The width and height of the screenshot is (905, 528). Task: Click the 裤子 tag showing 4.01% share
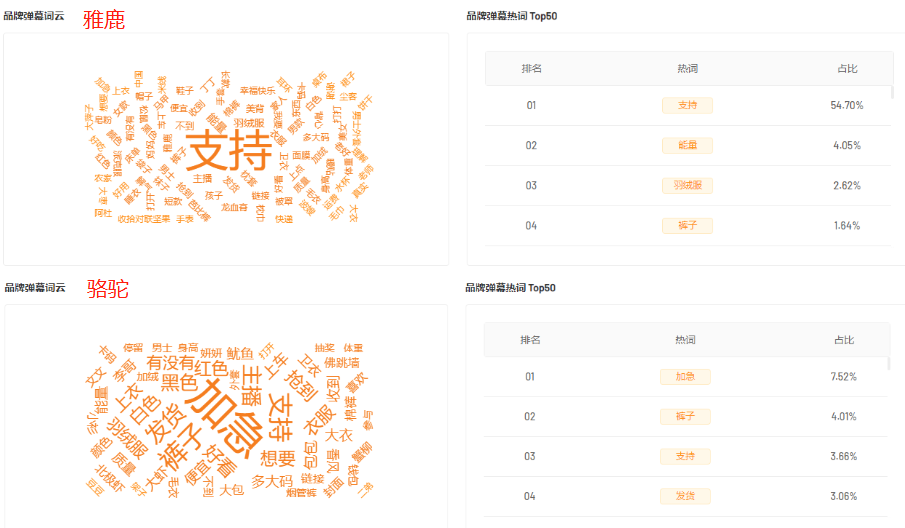(x=685, y=417)
